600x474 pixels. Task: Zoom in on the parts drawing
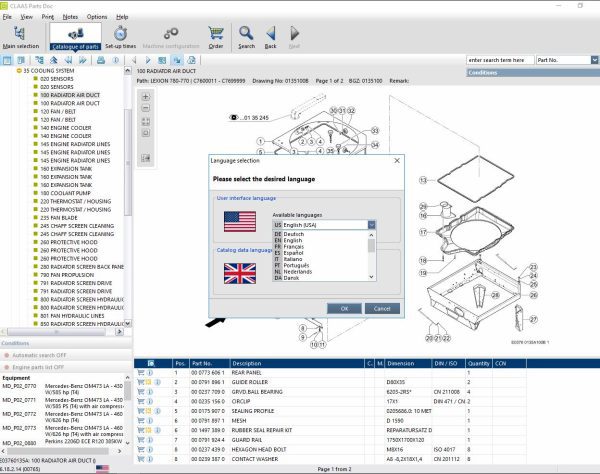pos(146,97)
